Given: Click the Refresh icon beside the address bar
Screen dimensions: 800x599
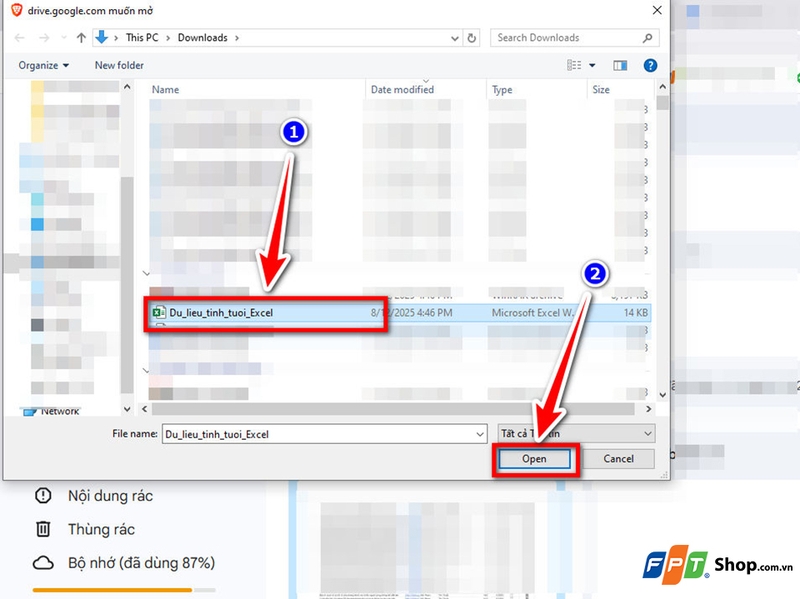Looking at the screenshot, I should coord(470,38).
